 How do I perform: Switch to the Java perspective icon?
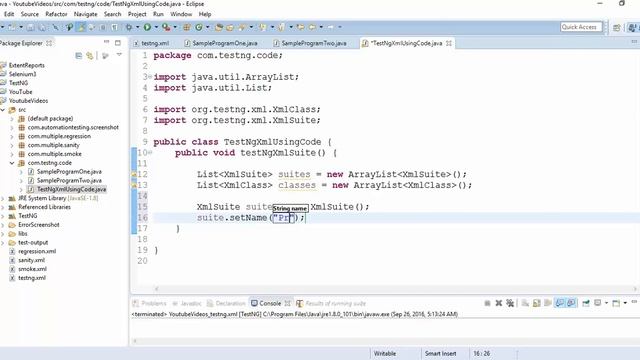632,27
